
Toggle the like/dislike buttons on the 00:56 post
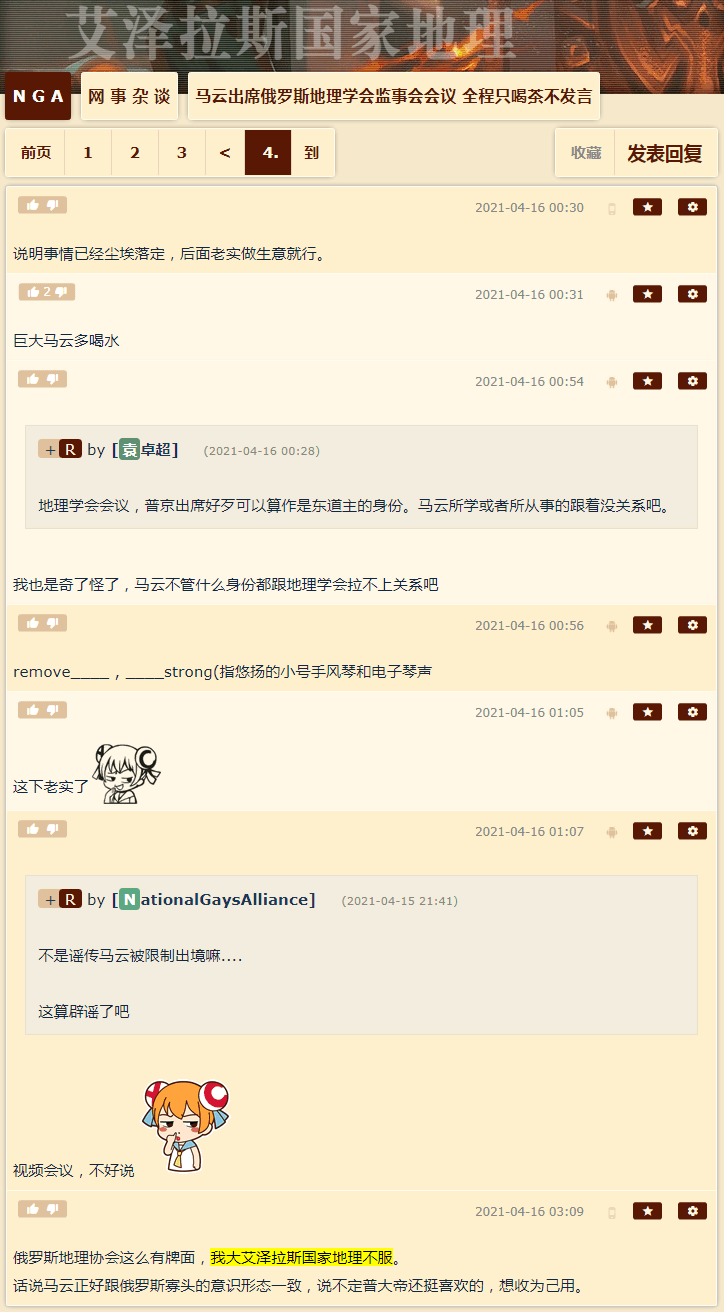42,623
